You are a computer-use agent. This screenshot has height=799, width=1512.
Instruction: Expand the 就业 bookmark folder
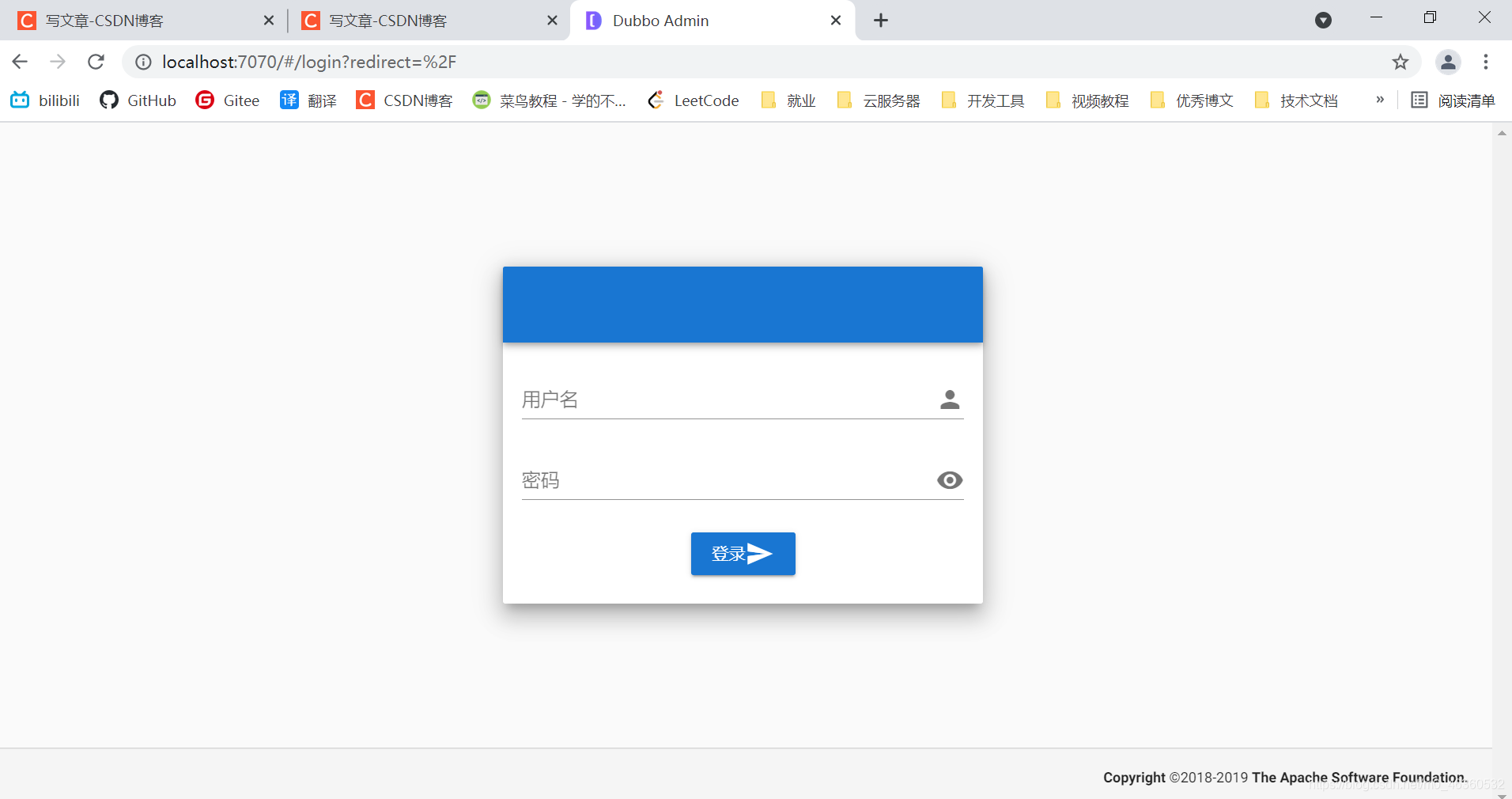coord(788,100)
